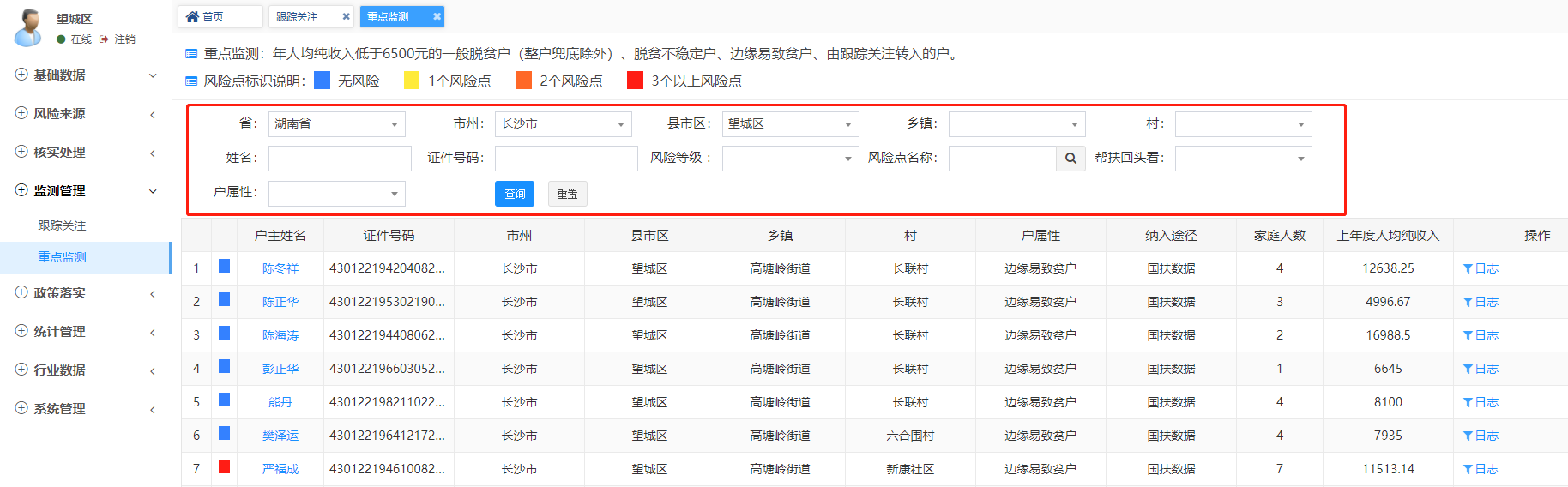Viewport: 1568px width, 487px height.
Task: Close the 跟踪关注 tab
Action: point(346,16)
